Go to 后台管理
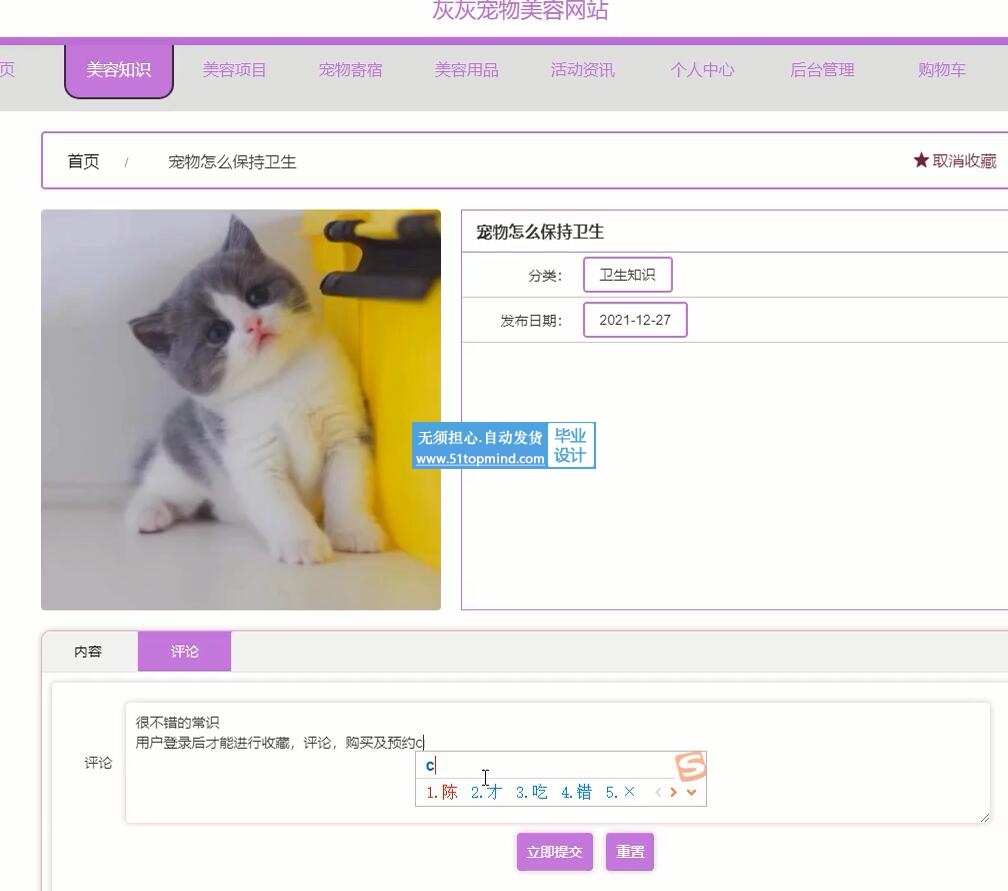Screen dimensions: 1008x891 click(822, 70)
